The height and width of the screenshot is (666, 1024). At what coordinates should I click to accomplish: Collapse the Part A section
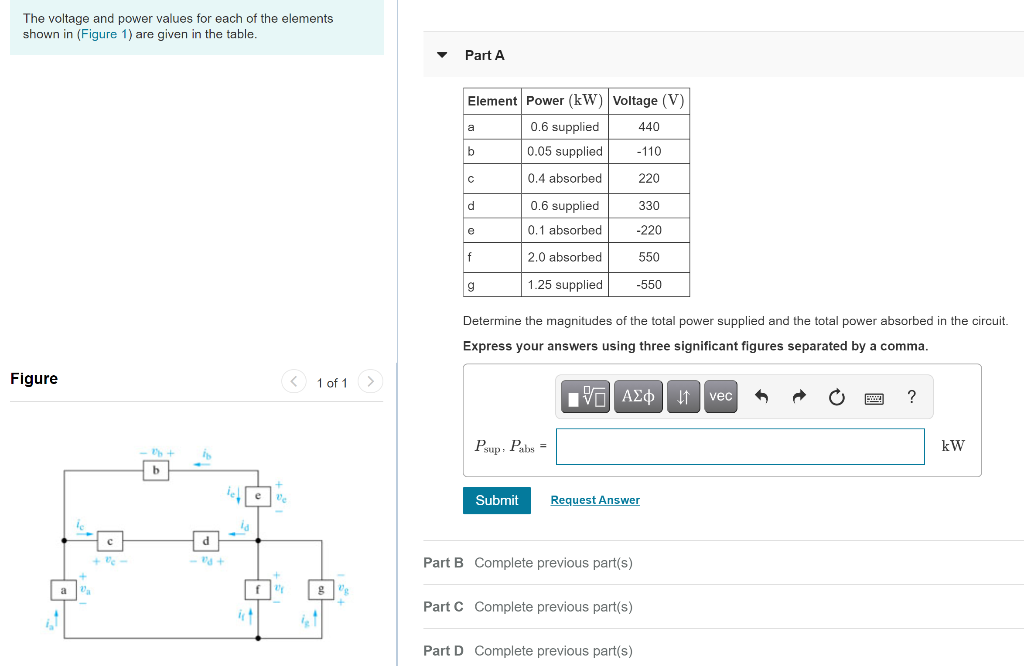click(442, 55)
